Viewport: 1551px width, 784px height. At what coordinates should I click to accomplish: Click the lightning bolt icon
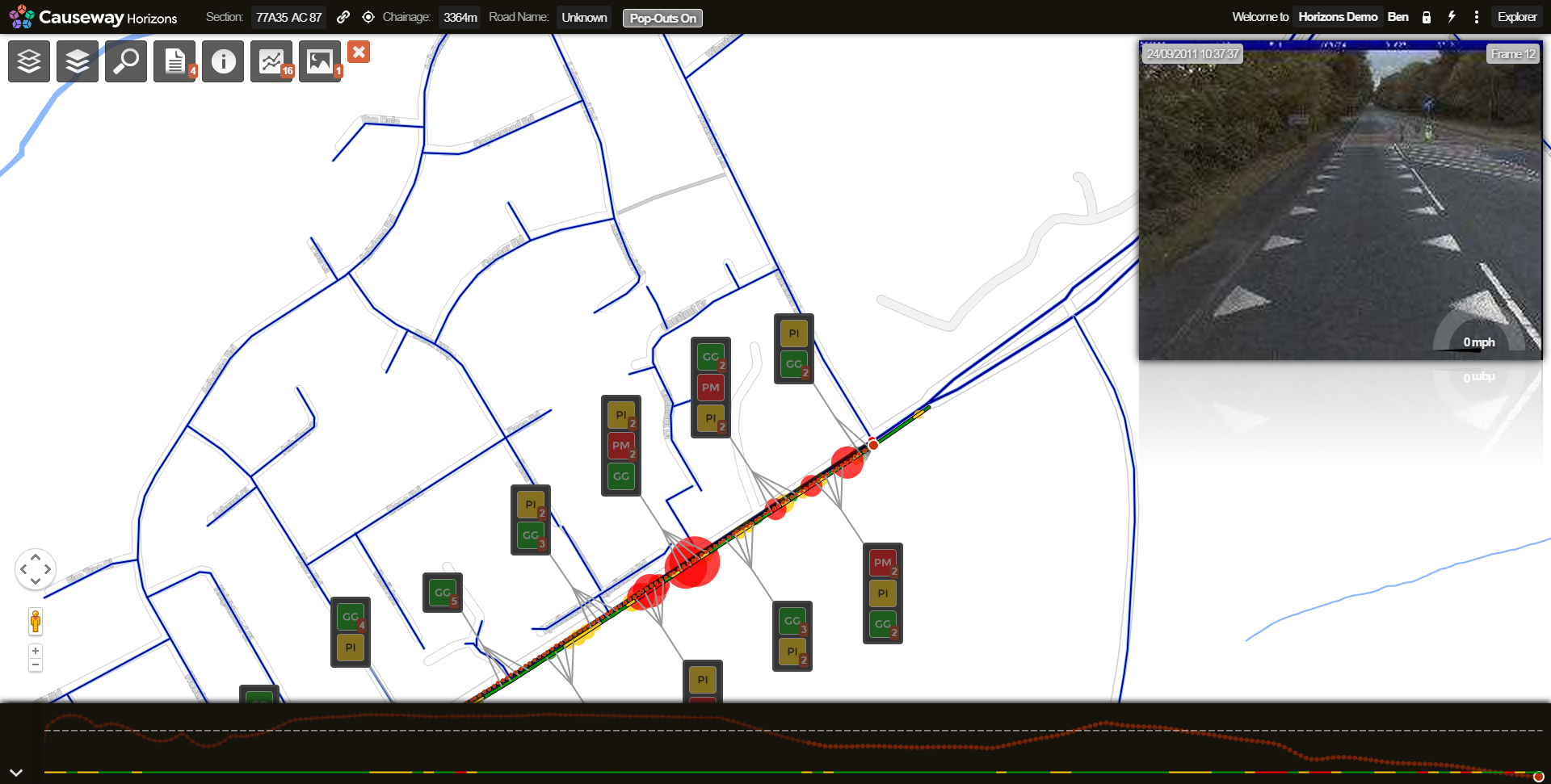(1452, 17)
